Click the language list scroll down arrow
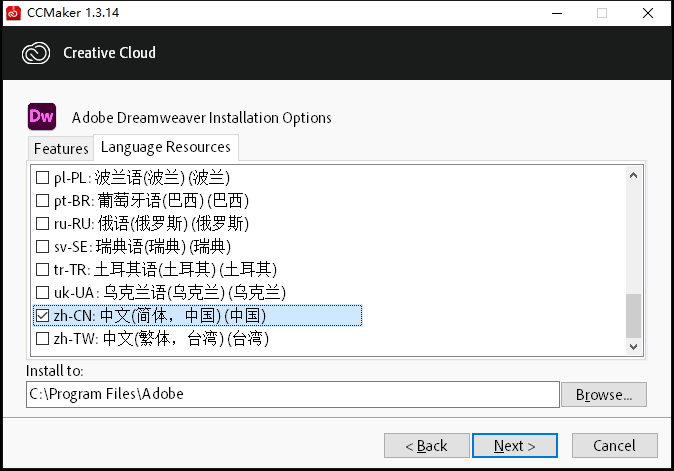 click(633, 346)
